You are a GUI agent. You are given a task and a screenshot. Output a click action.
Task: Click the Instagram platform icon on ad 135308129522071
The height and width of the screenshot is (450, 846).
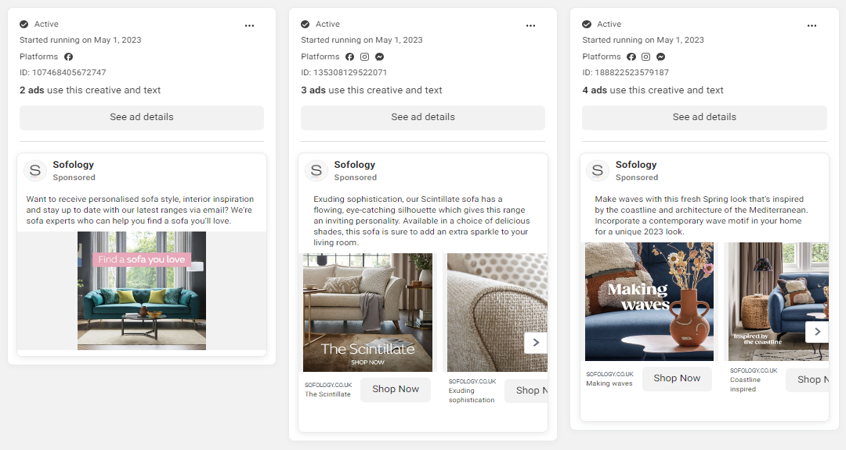click(x=365, y=57)
